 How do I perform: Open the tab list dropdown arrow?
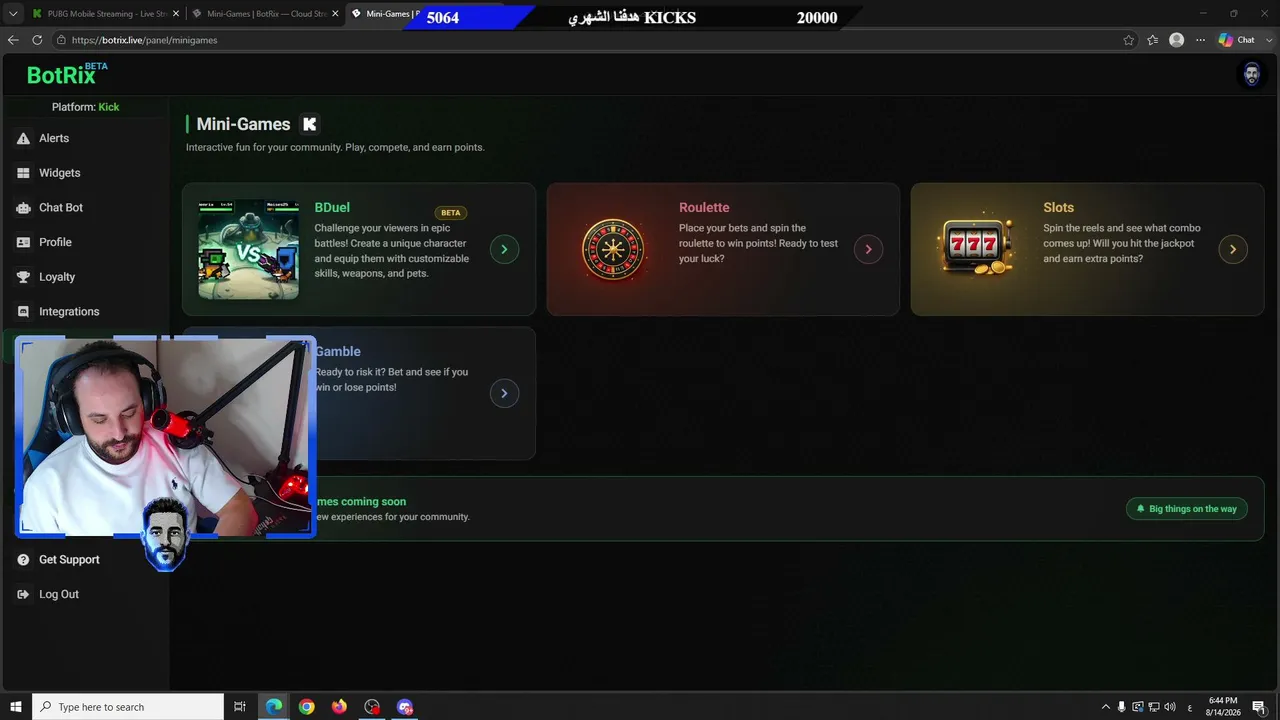click(x=13, y=13)
